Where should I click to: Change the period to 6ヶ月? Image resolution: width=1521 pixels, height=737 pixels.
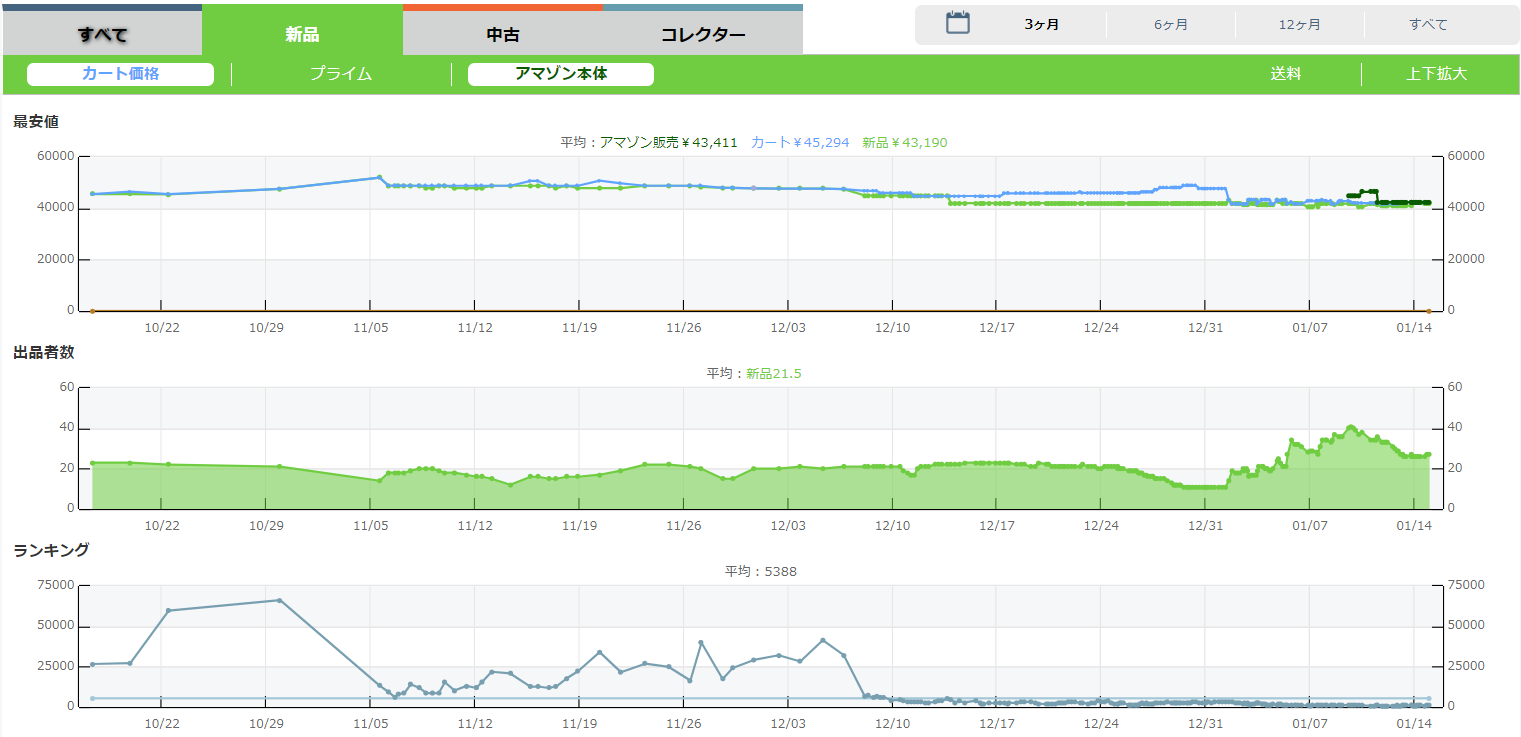point(1171,25)
